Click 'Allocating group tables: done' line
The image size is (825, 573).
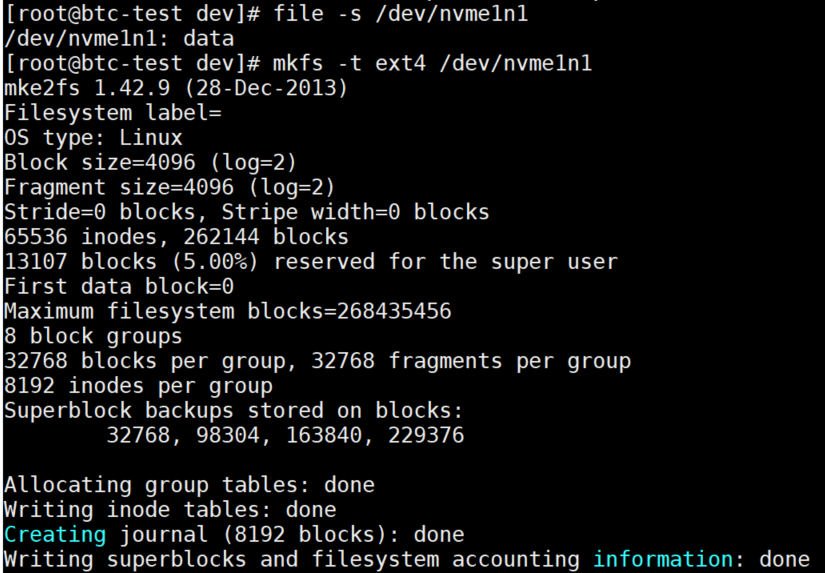189,485
